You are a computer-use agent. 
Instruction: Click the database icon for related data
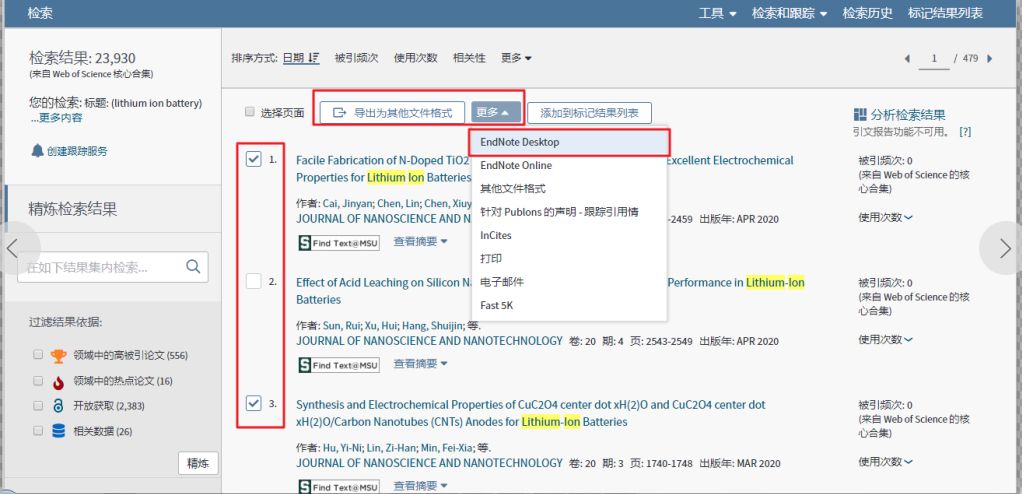click(x=59, y=431)
